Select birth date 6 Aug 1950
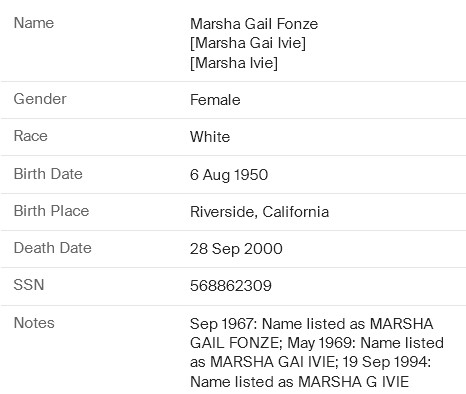 tap(229, 175)
